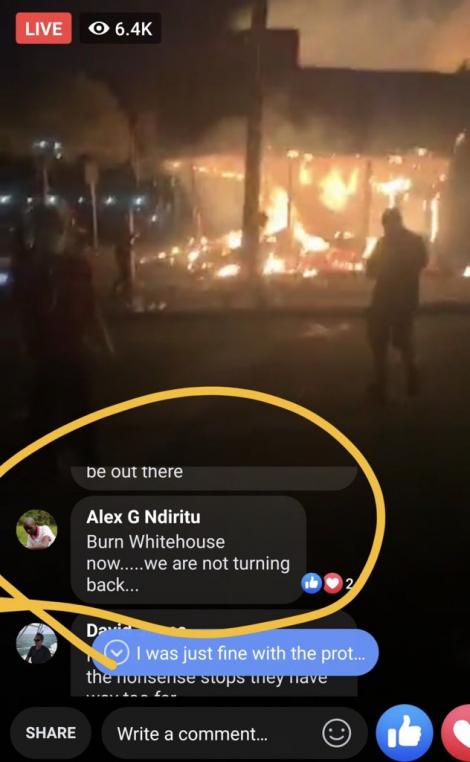Tap the 6.4K viewer count eye icon
Image resolution: width=470 pixels, height=762 pixels.
(99, 29)
